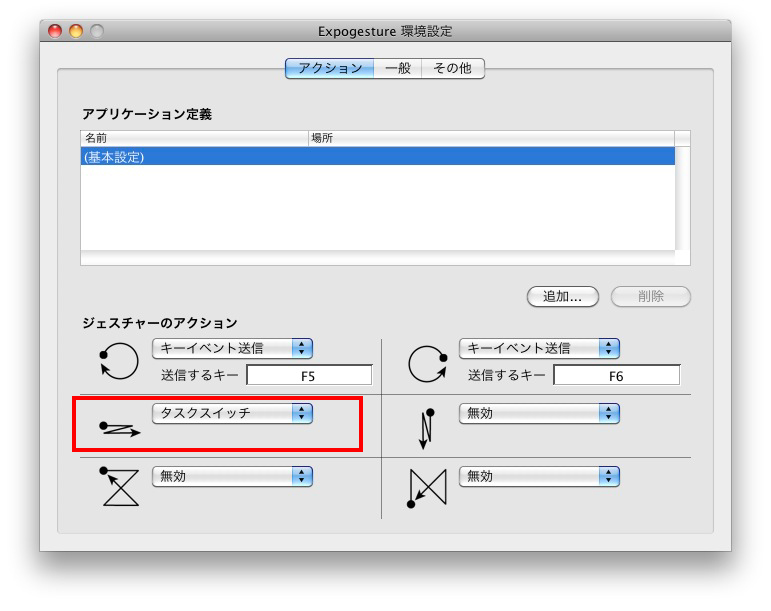Click the hourglass-shaped gesture icon
The image size is (771, 611).
[x=119, y=487]
